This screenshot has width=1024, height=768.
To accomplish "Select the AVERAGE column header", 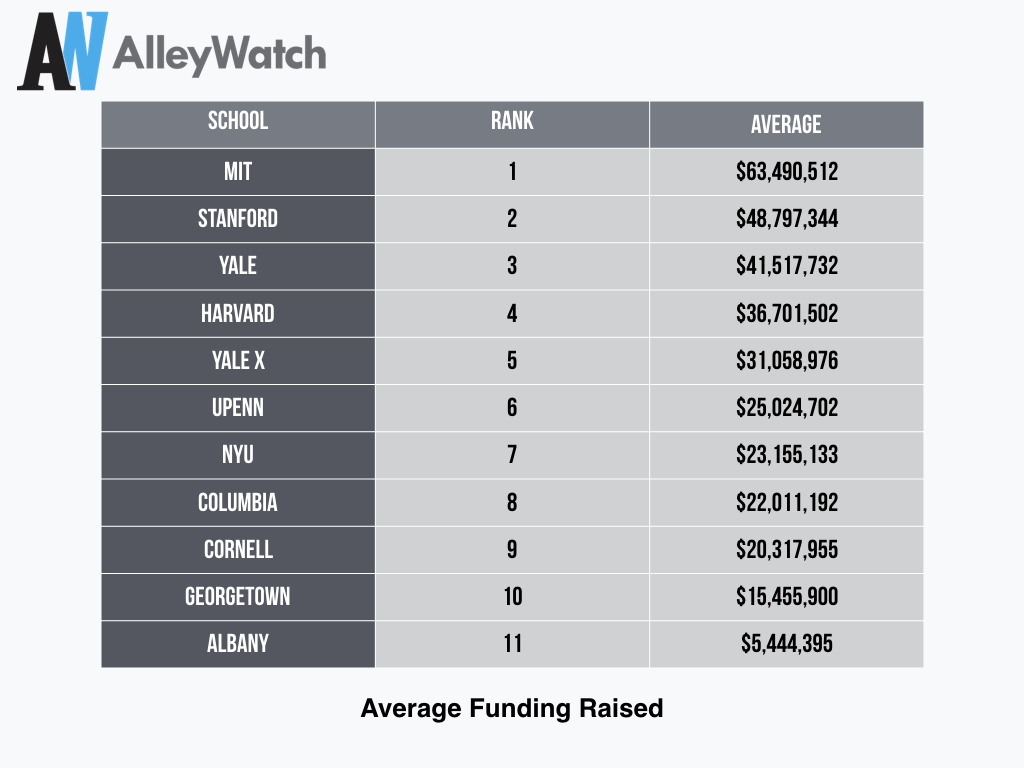I will (786, 124).
